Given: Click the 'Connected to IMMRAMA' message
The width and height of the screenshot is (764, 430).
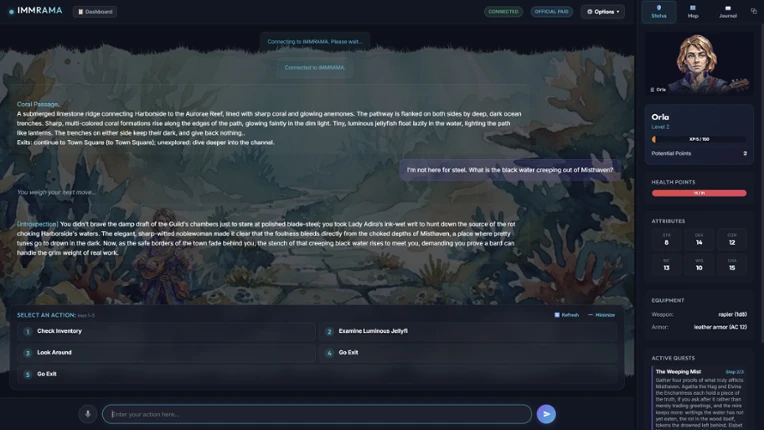Looking at the screenshot, I should point(315,68).
